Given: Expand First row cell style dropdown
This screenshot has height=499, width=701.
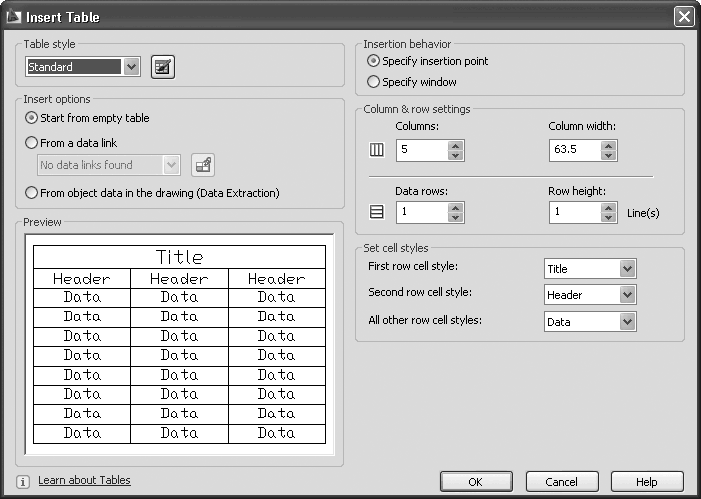Looking at the screenshot, I should 627,269.
